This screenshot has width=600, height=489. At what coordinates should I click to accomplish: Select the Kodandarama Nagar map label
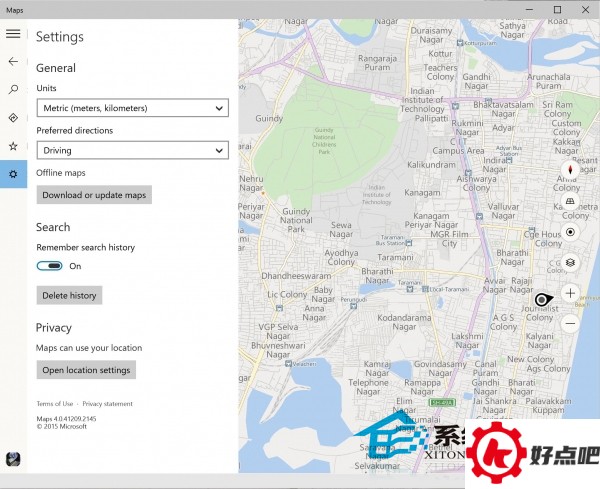tap(404, 322)
